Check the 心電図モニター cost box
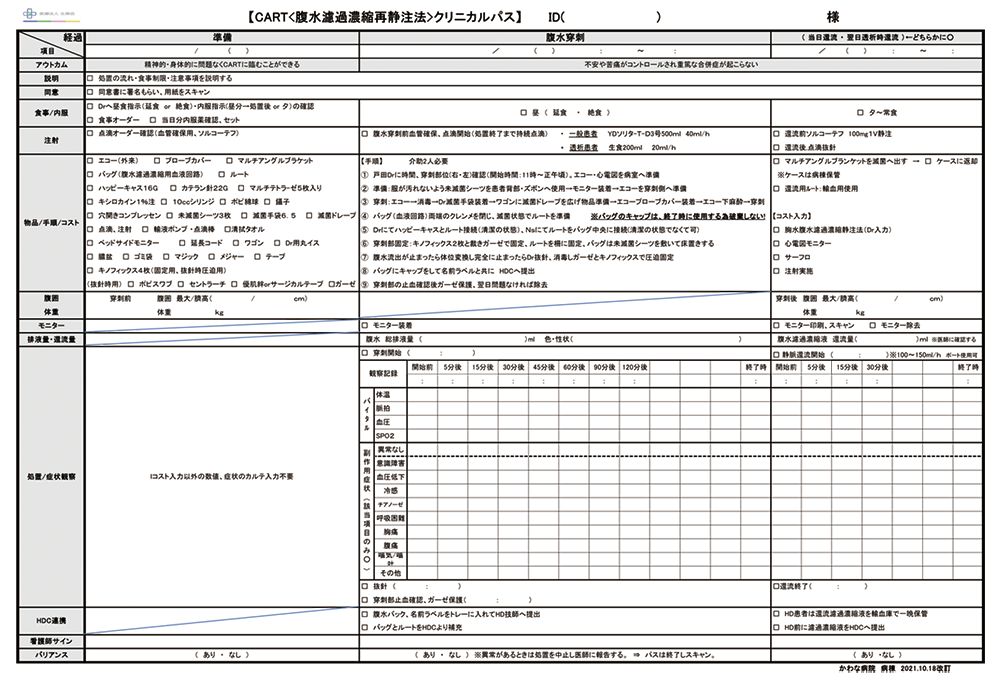This screenshot has height=680, width=1000. pos(777,243)
